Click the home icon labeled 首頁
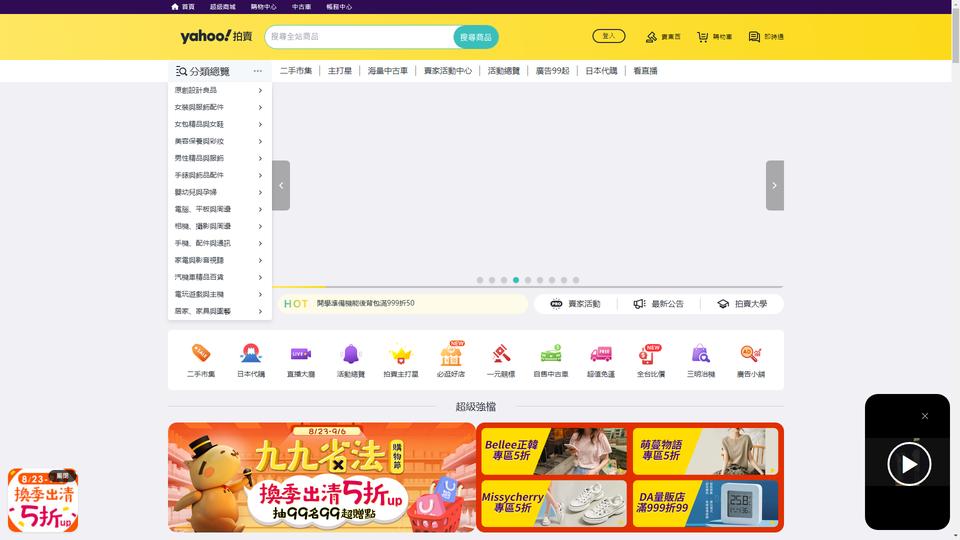Screen dimensions: 960x540 click(174, 7)
